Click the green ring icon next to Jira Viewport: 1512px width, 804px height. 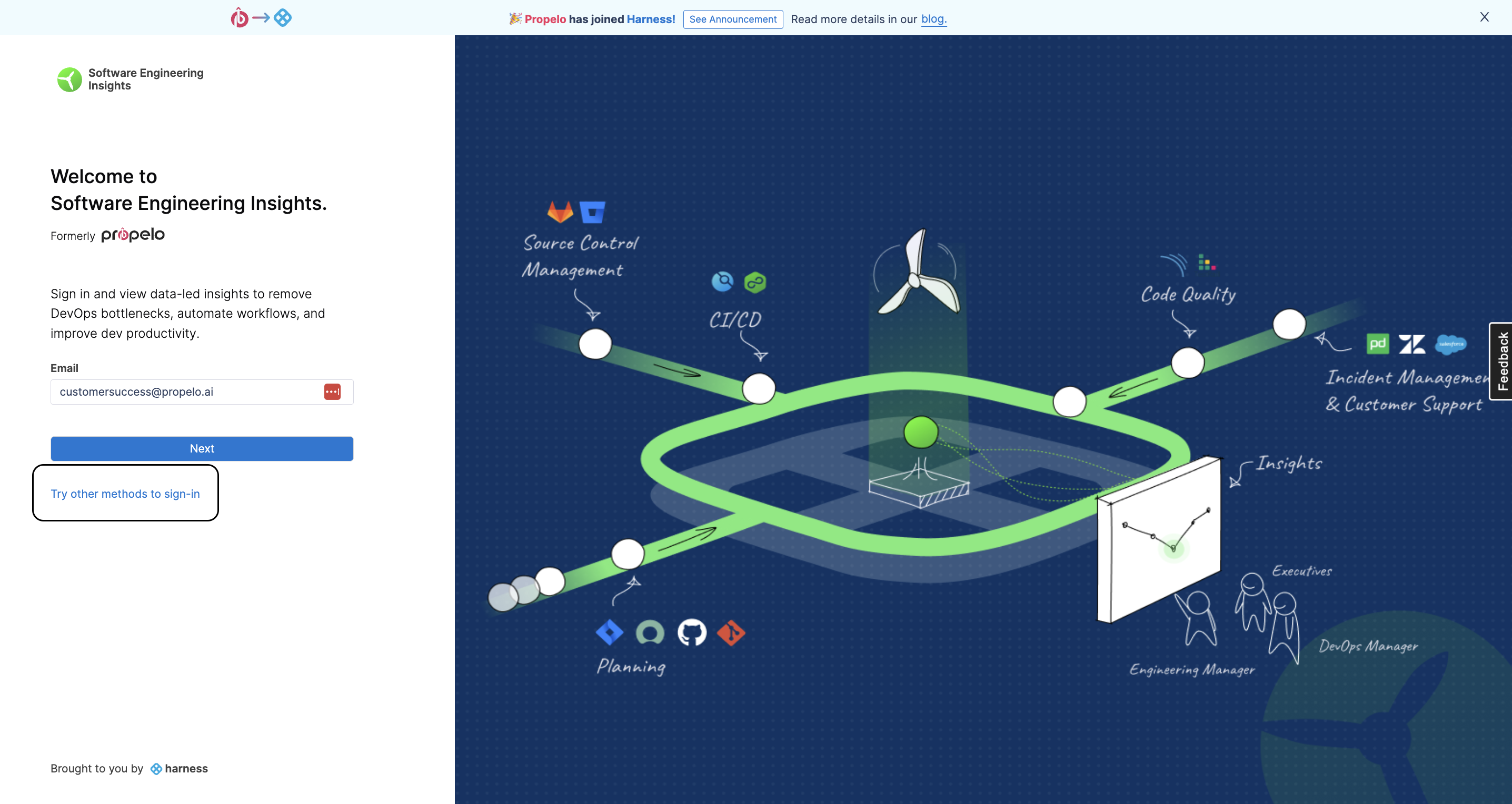pos(650,632)
